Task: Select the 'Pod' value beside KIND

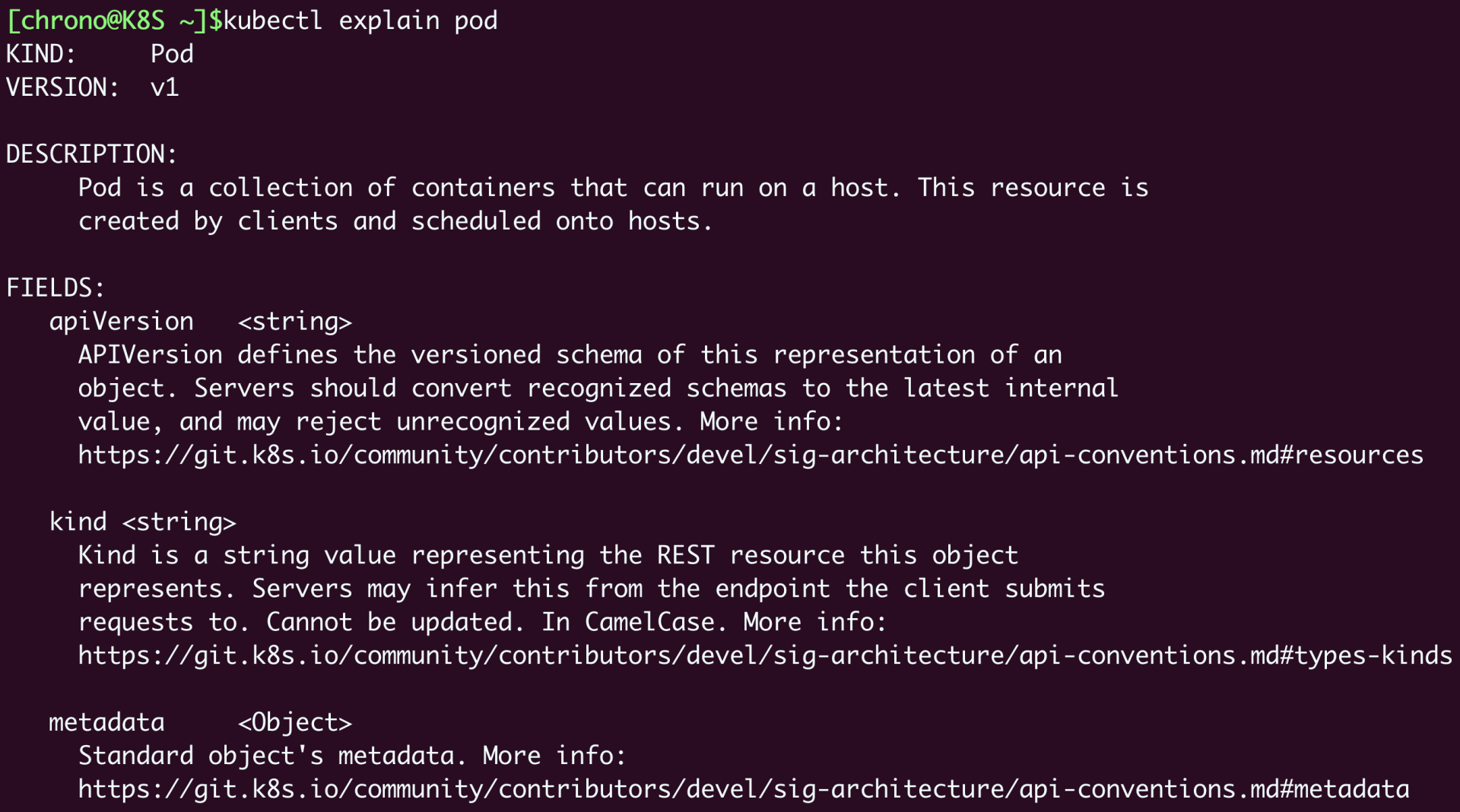Action: pyautogui.click(x=172, y=54)
